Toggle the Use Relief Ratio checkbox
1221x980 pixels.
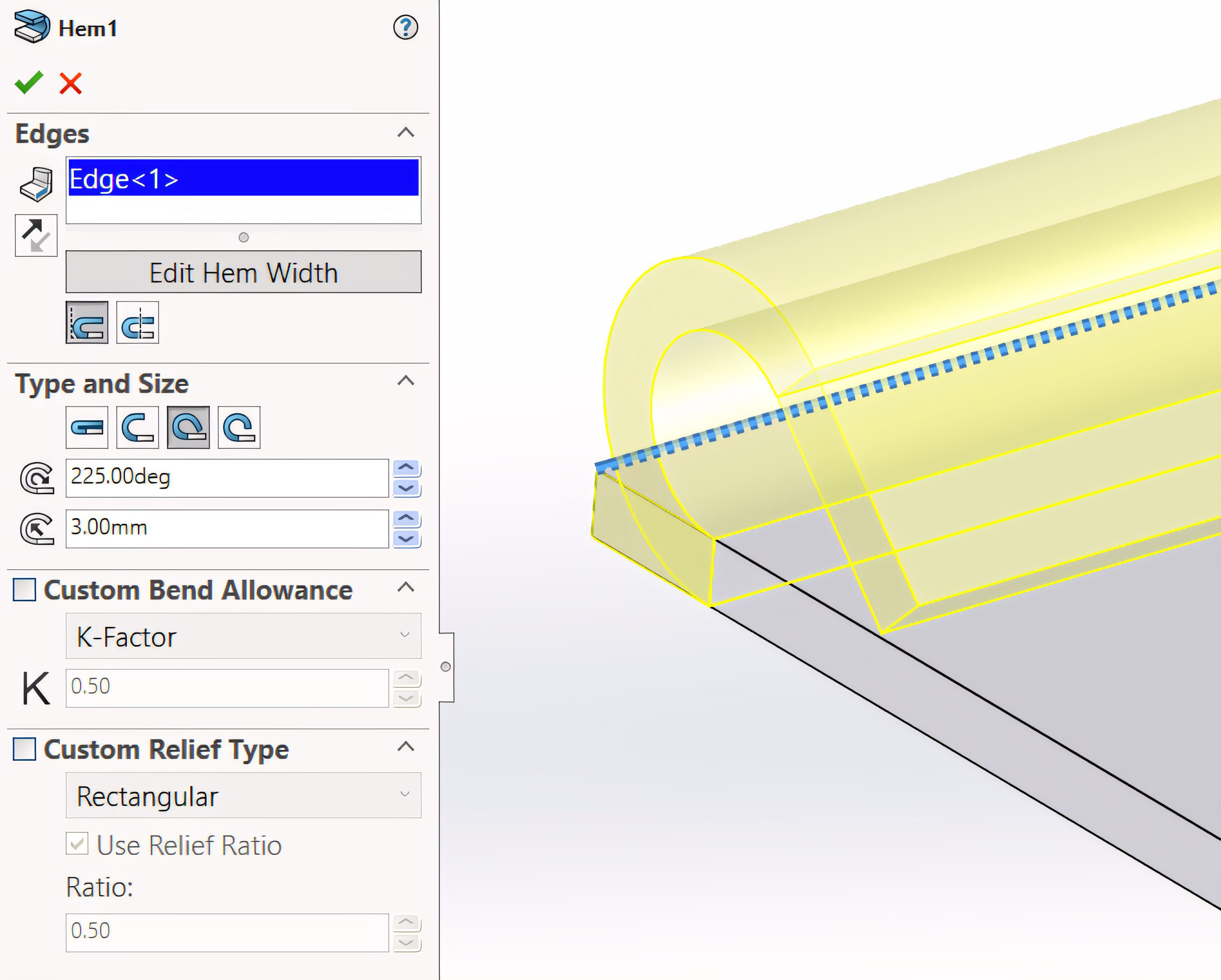click(x=77, y=844)
